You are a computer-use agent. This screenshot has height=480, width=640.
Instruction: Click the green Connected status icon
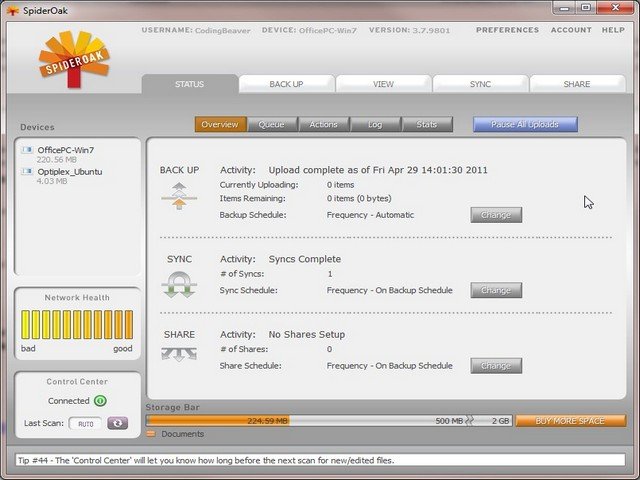[100, 401]
